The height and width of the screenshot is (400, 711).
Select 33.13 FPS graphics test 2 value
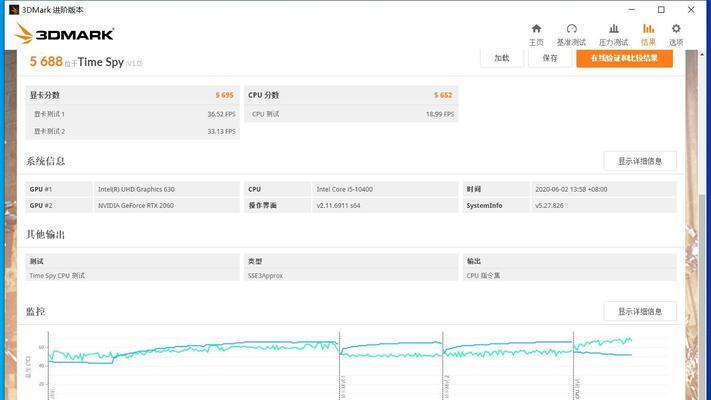pyautogui.click(x=221, y=132)
